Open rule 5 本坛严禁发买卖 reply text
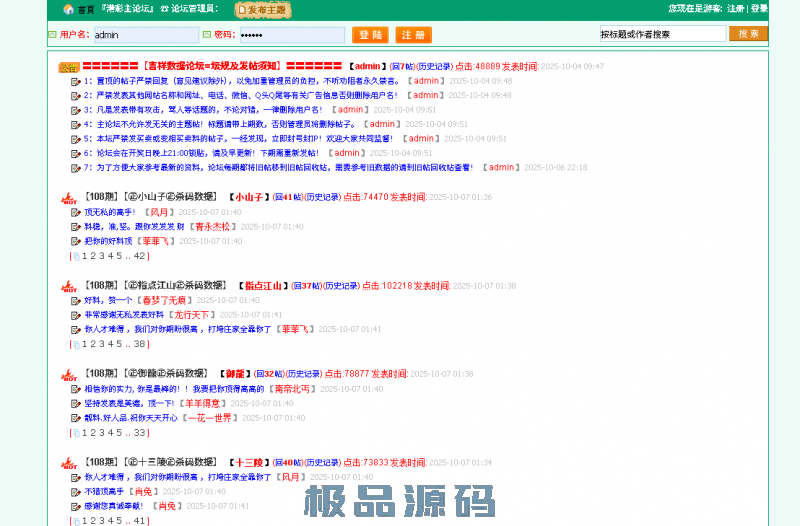Screen dimensions: 800x526 click(238, 139)
